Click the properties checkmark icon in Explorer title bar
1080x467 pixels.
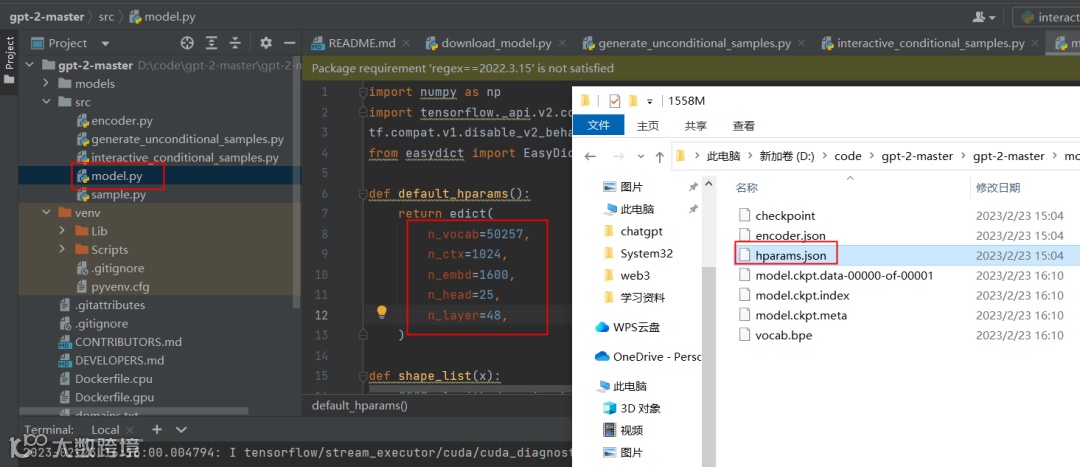[614, 101]
